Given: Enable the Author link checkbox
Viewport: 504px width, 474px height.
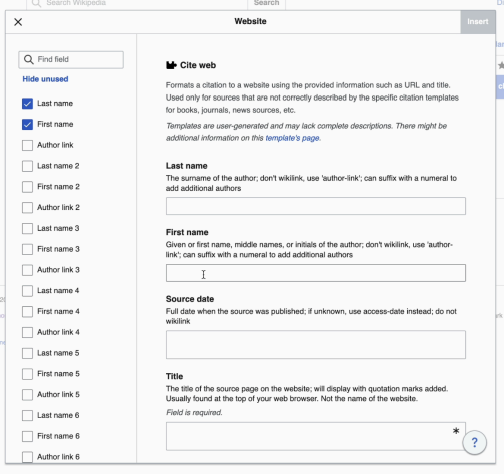Looking at the screenshot, I should pos(27,145).
